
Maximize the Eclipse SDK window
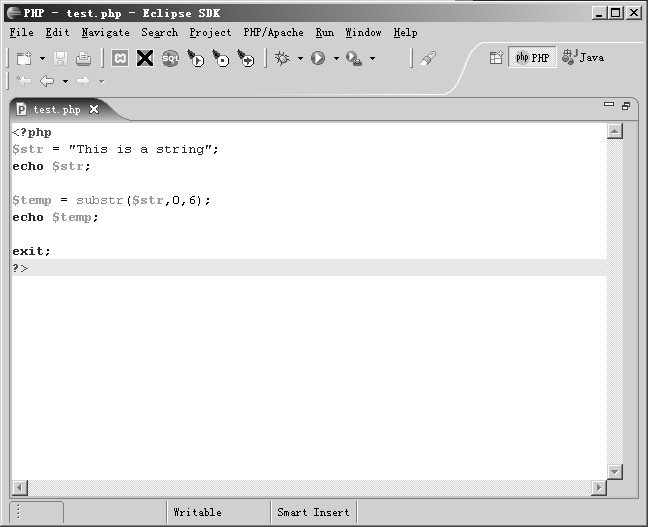tap(616, 13)
